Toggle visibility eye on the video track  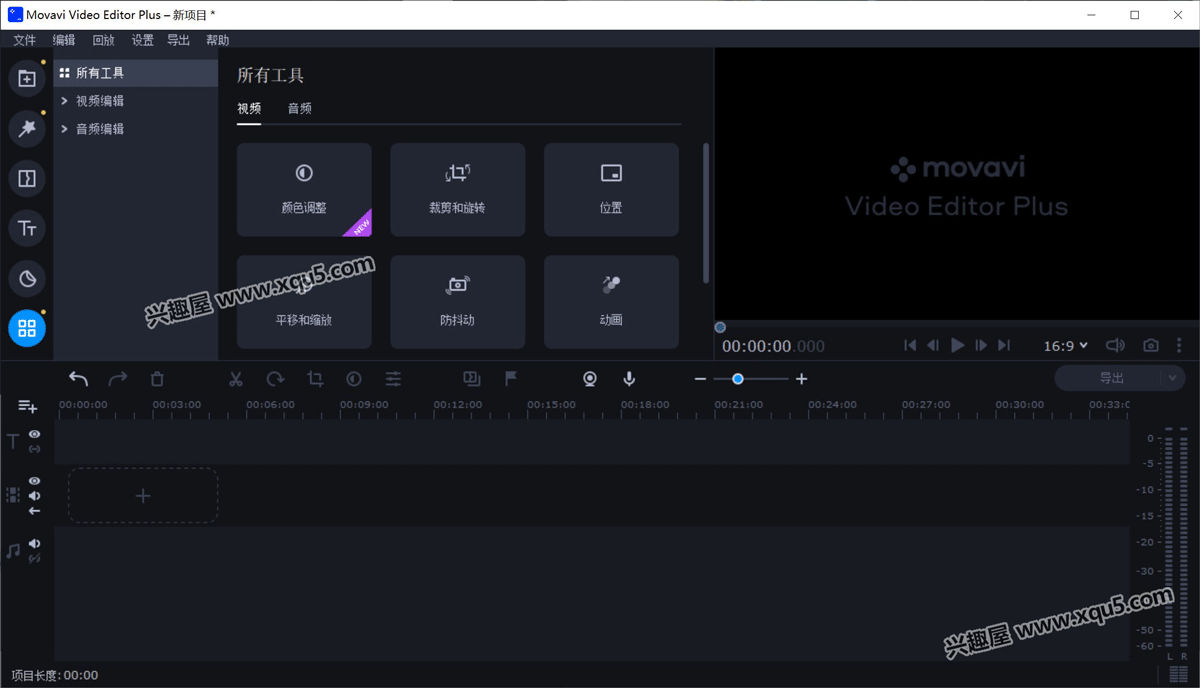point(35,481)
